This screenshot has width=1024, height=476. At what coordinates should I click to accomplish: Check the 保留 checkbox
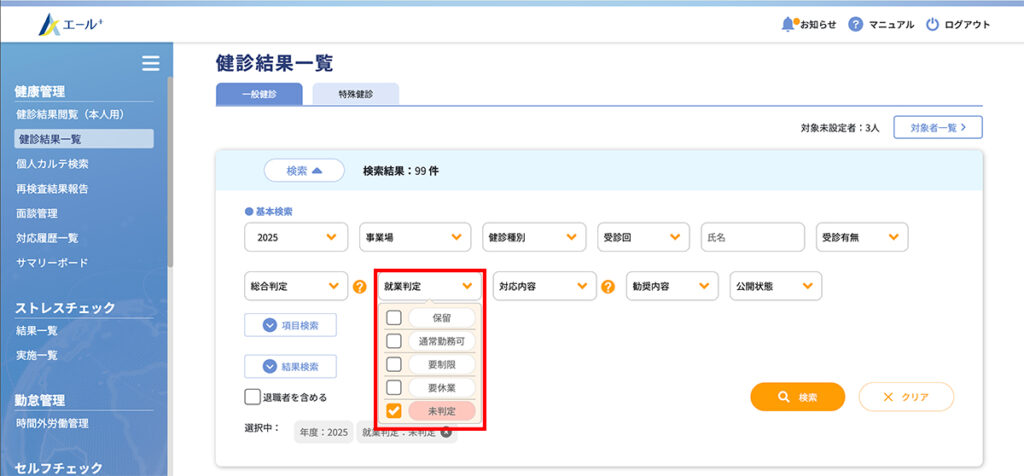(394, 317)
